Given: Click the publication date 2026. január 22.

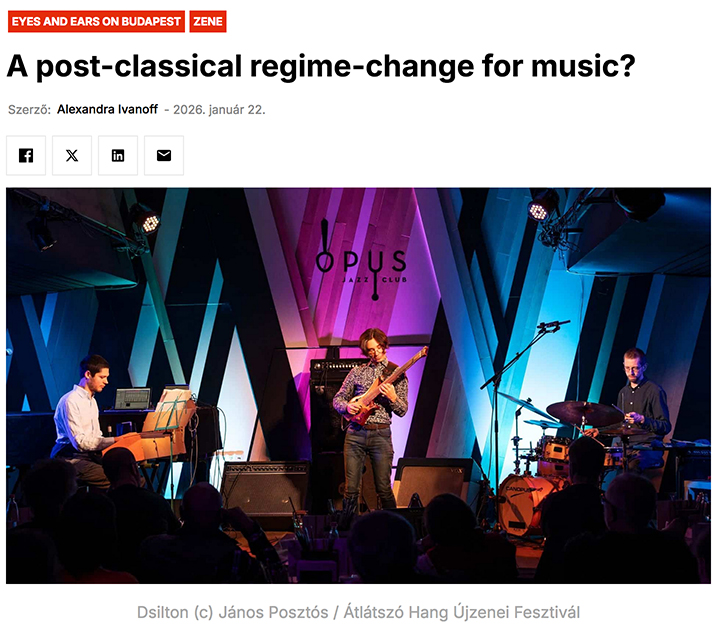Looking at the screenshot, I should click(x=219, y=110).
